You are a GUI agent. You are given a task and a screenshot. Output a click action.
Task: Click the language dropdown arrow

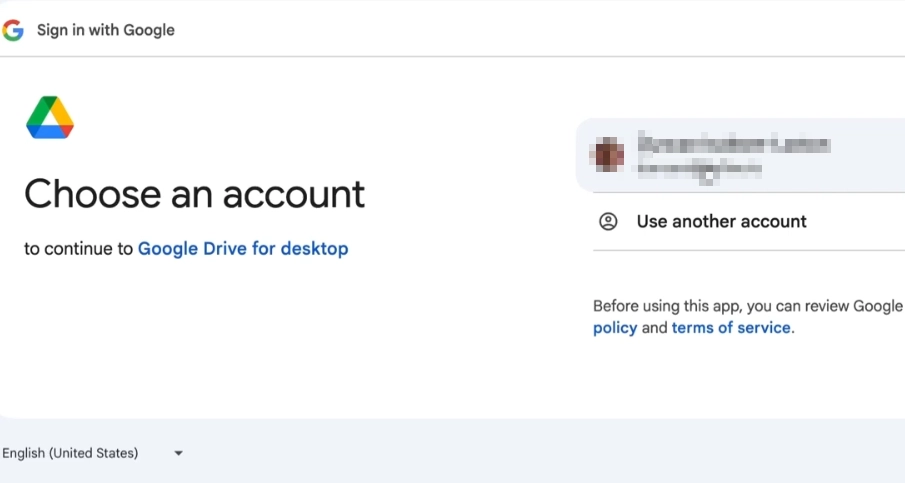[178, 453]
